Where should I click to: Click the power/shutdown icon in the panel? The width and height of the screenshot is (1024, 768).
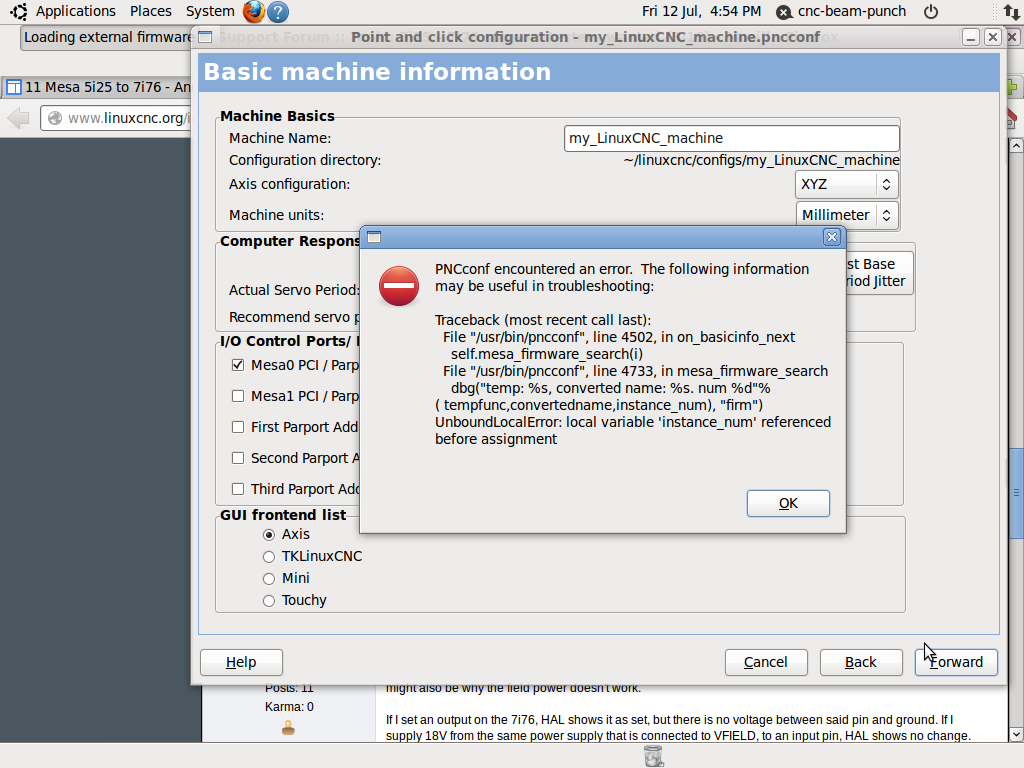(931, 11)
